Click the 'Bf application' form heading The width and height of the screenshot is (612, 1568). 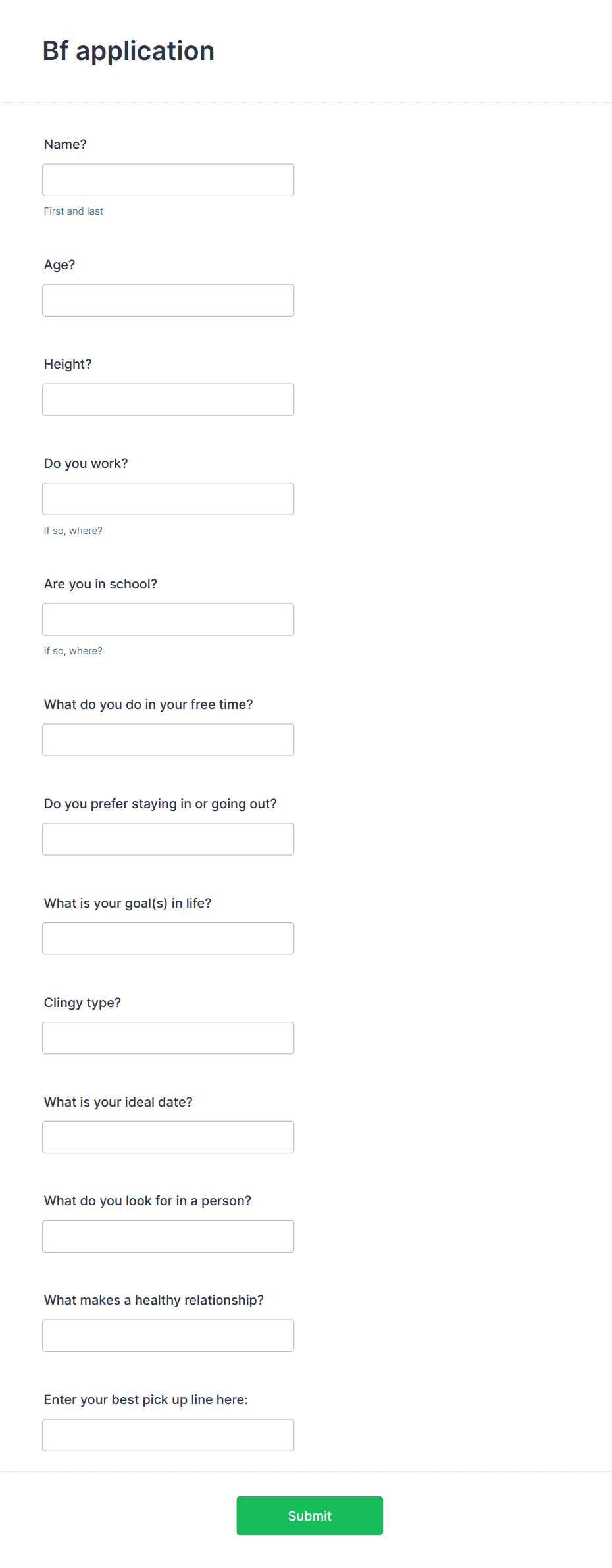click(x=128, y=51)
